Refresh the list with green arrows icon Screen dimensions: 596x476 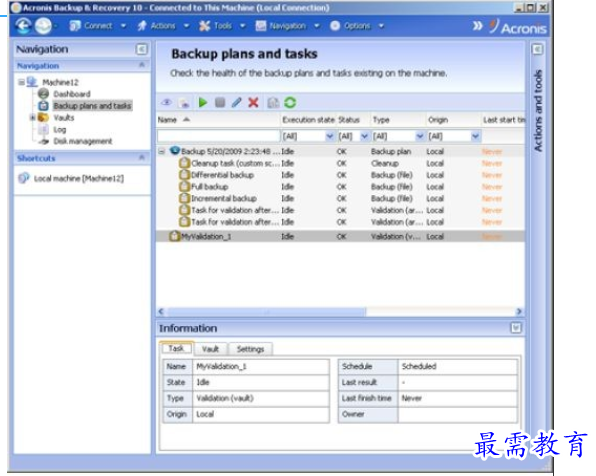(290, 103)
